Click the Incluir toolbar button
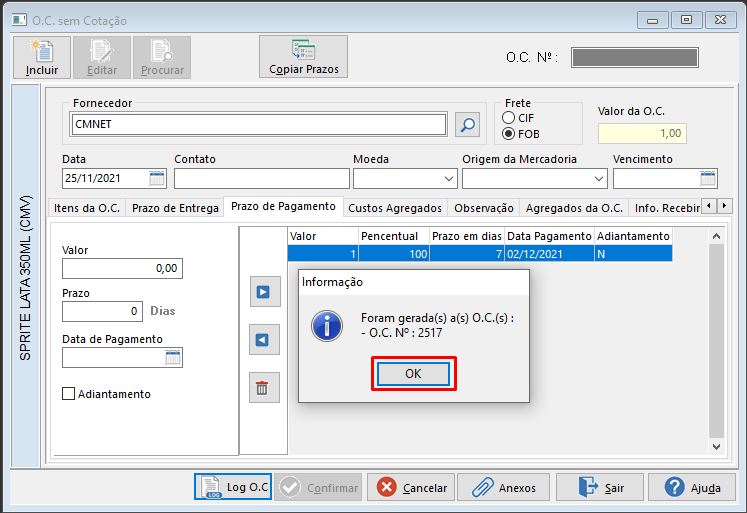This screenshot has height=513, width=747. tap(42, 58)
